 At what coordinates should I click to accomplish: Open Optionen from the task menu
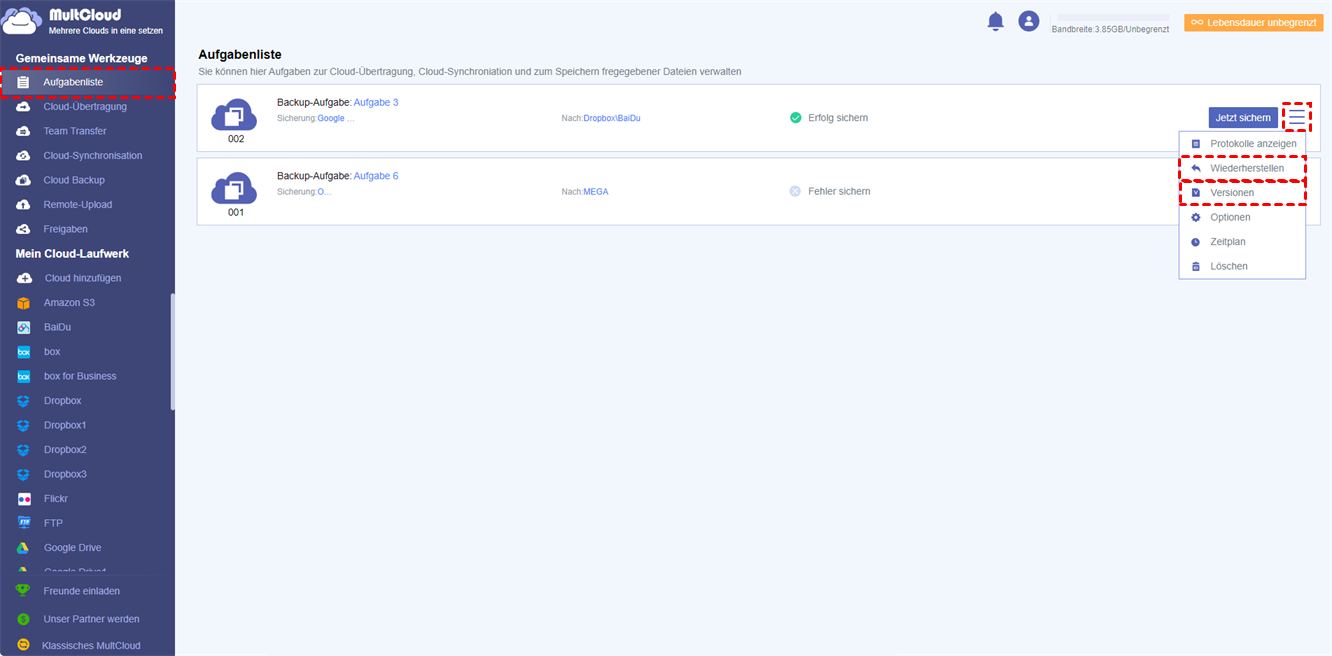1229,217
